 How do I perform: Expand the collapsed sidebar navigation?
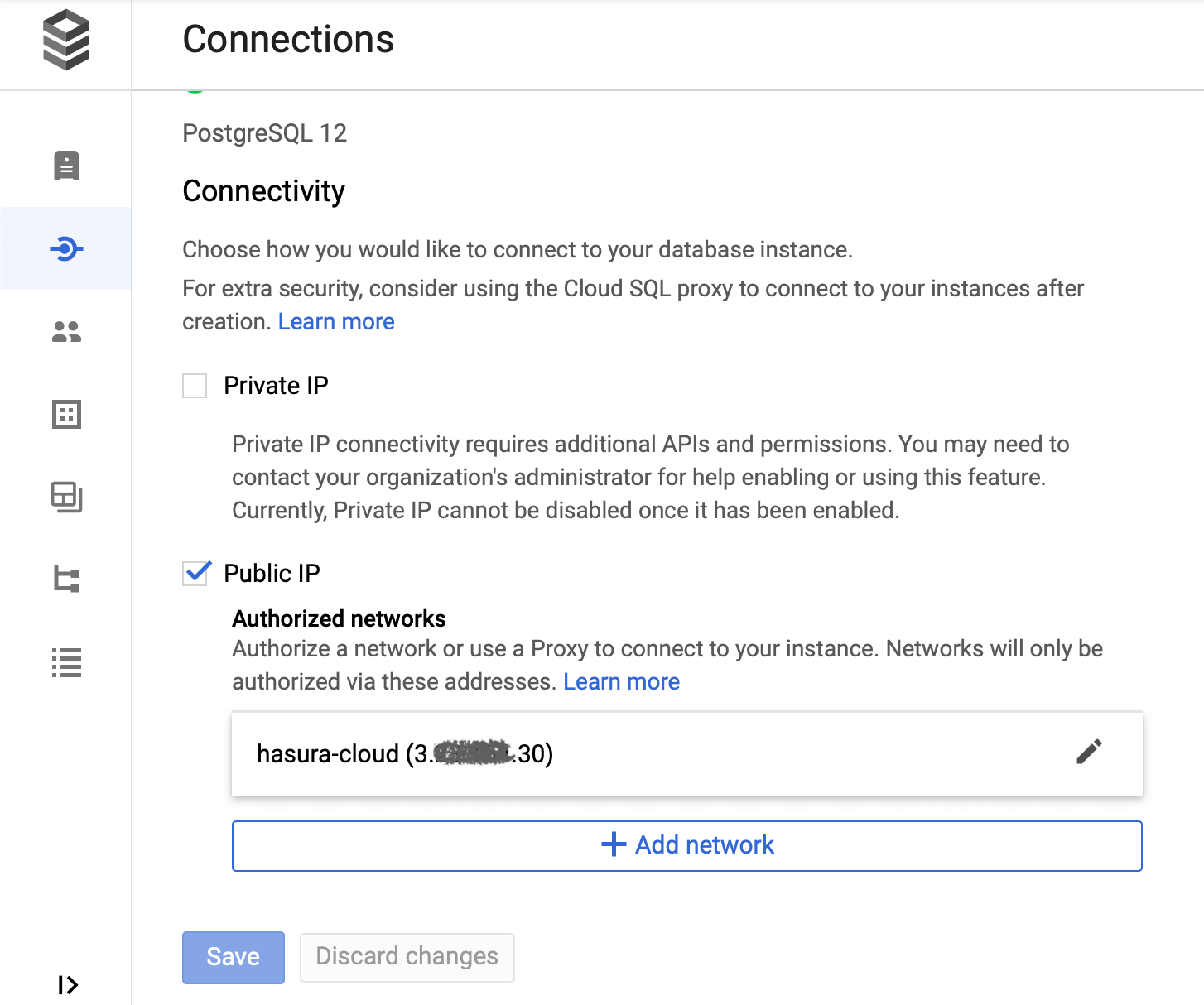68,984
